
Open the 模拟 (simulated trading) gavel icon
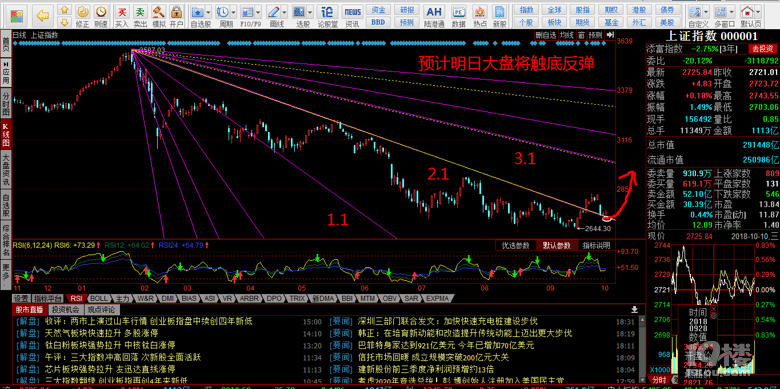coord(159,15)
